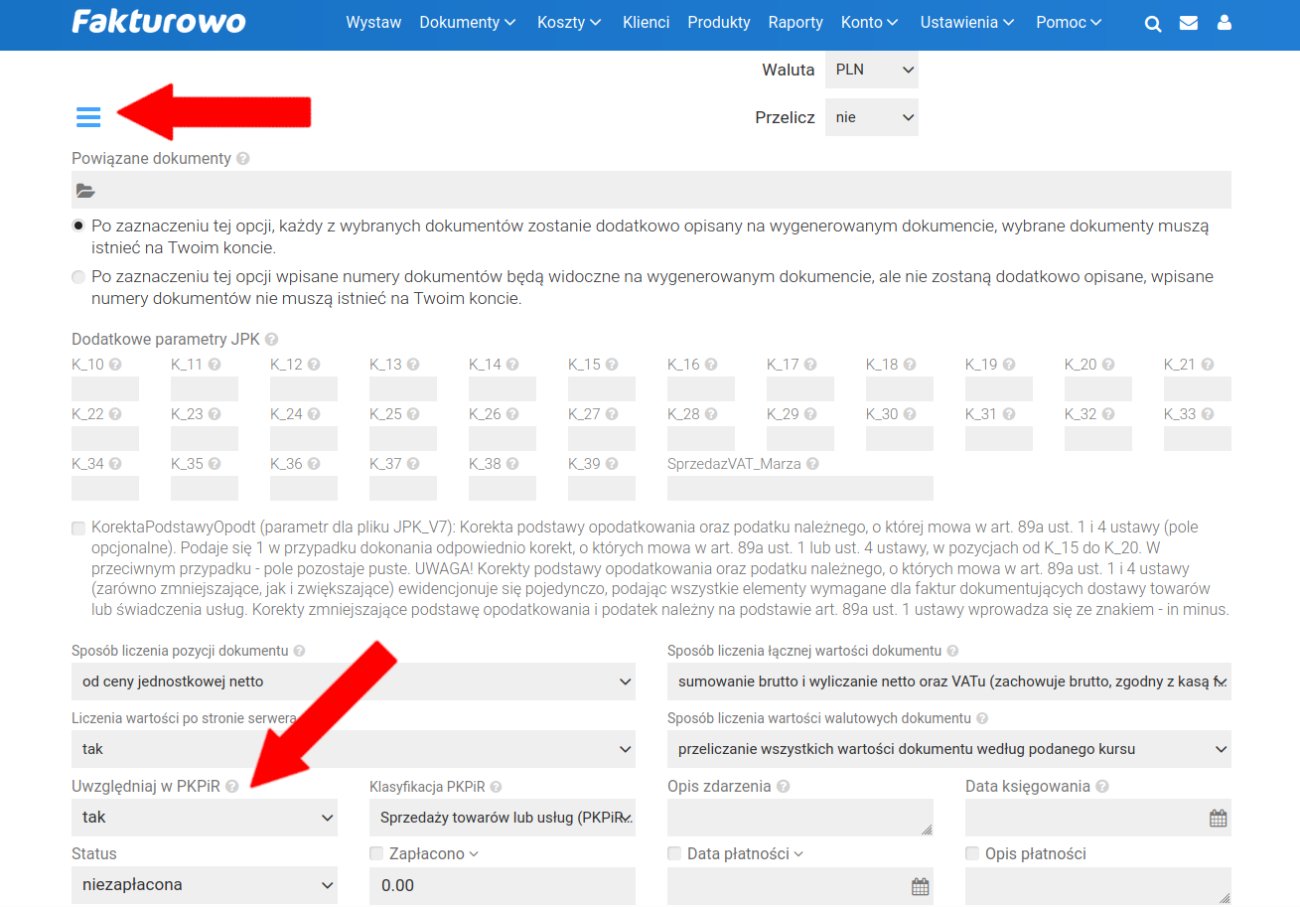1300x907 pixels.
Task: Check the Opis płatności checkbox
Action: [972, 854]
